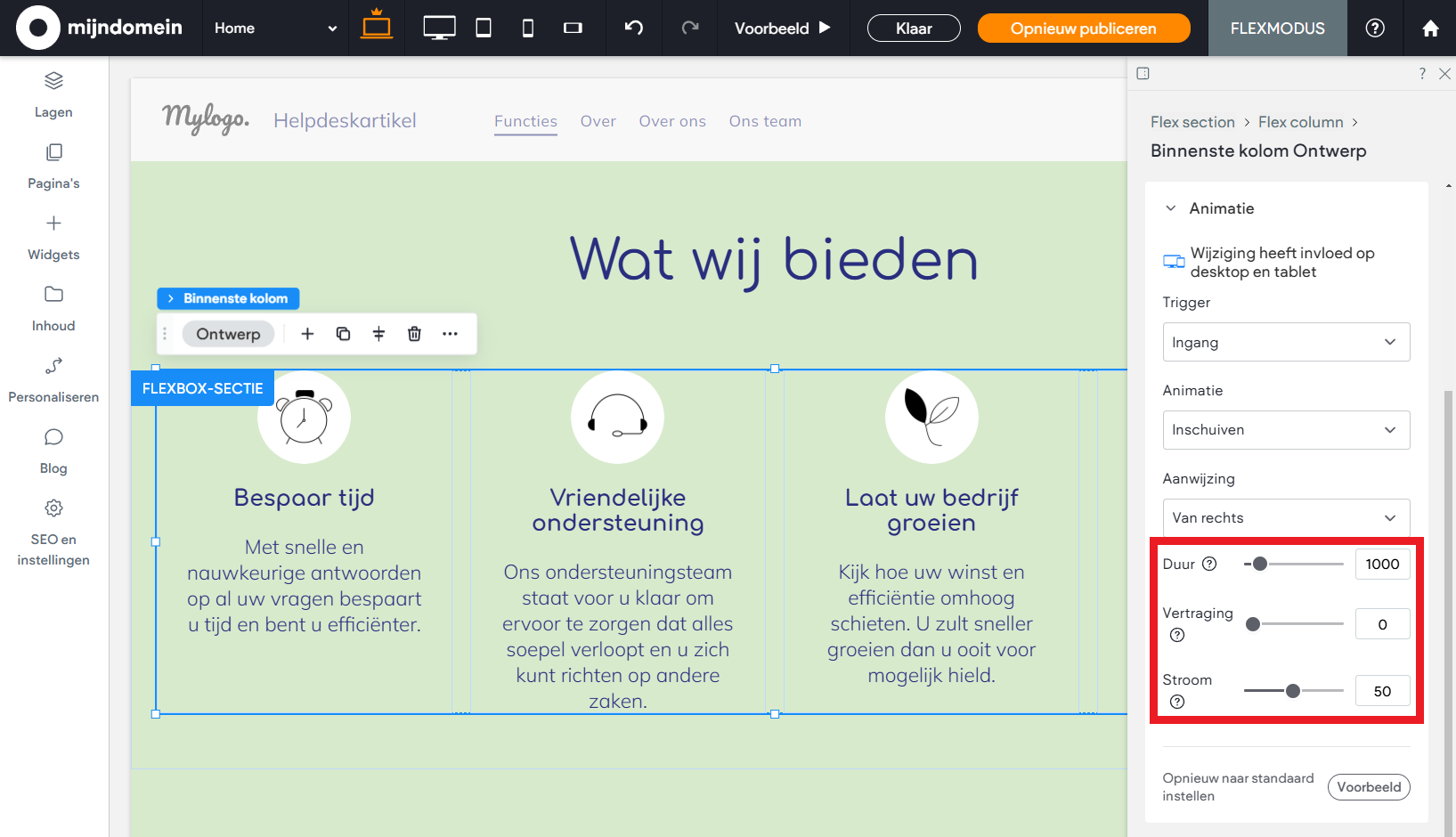Duplicate the Binnenste kolom using the copy icon
This screenshot has height=837, width=1456.
[343, 333]
